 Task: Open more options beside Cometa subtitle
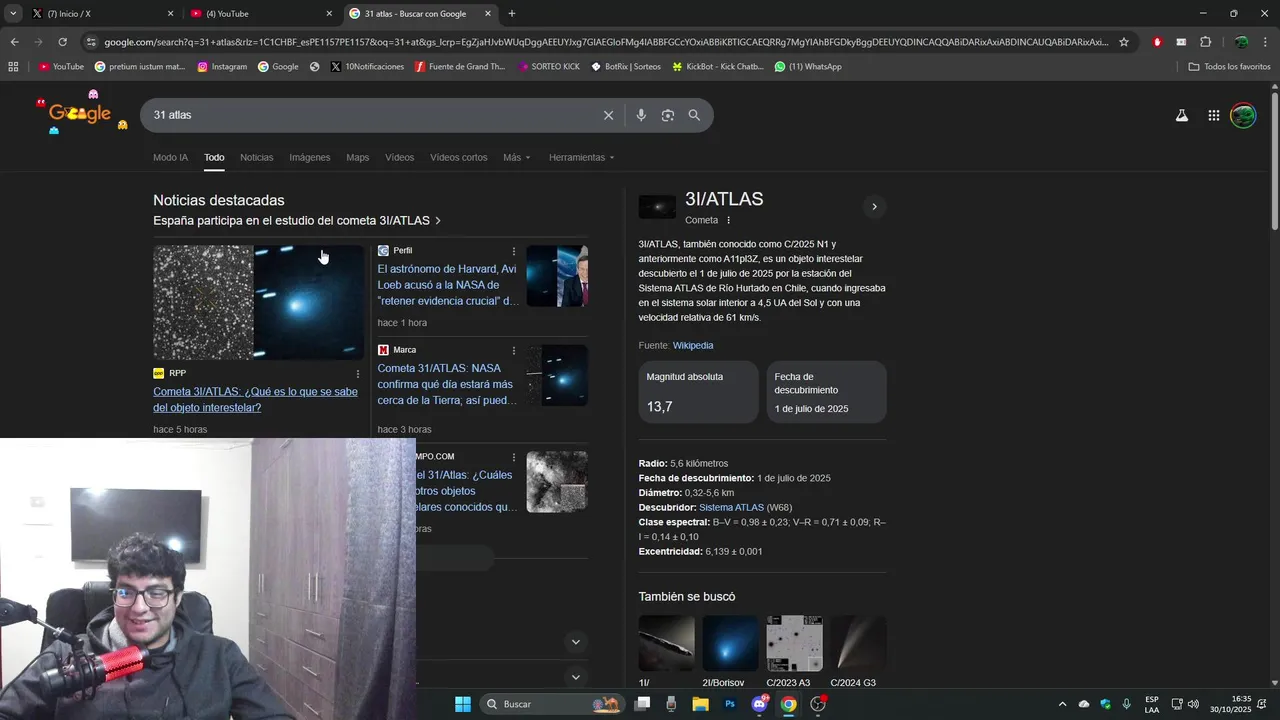point(728,220)
